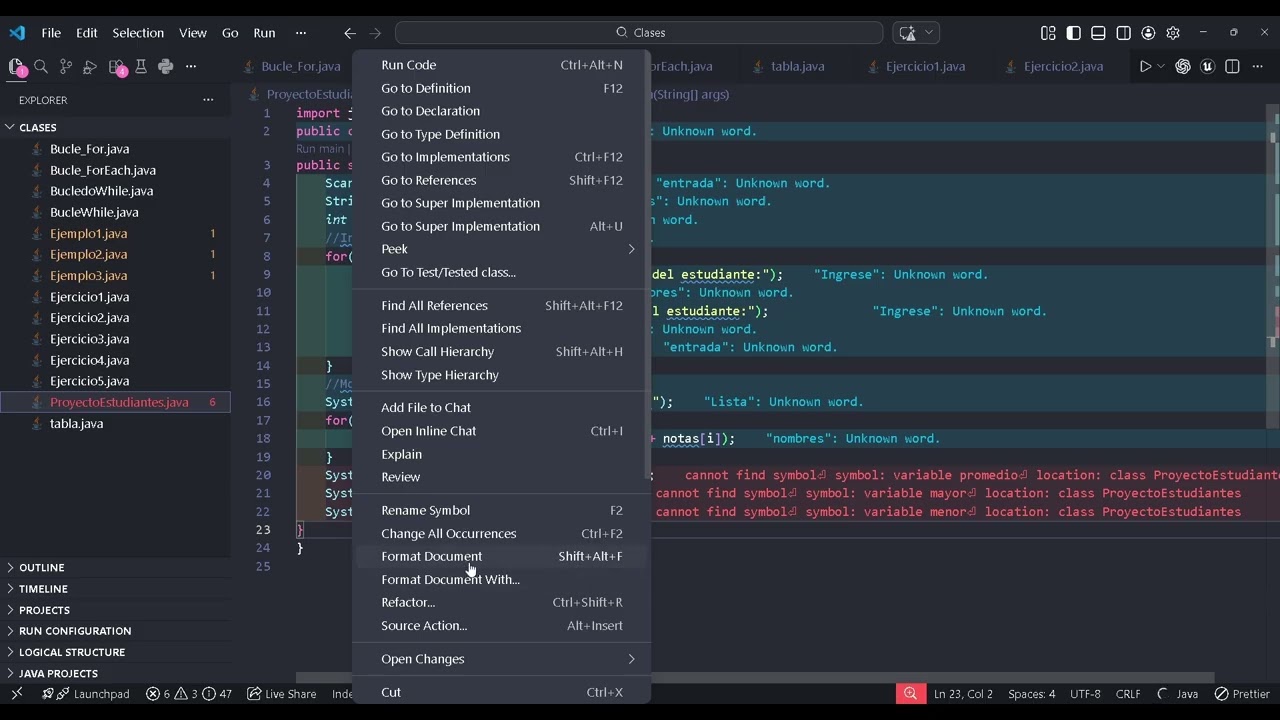
Task: Click Customize Layout icon
Action: 1048,33
